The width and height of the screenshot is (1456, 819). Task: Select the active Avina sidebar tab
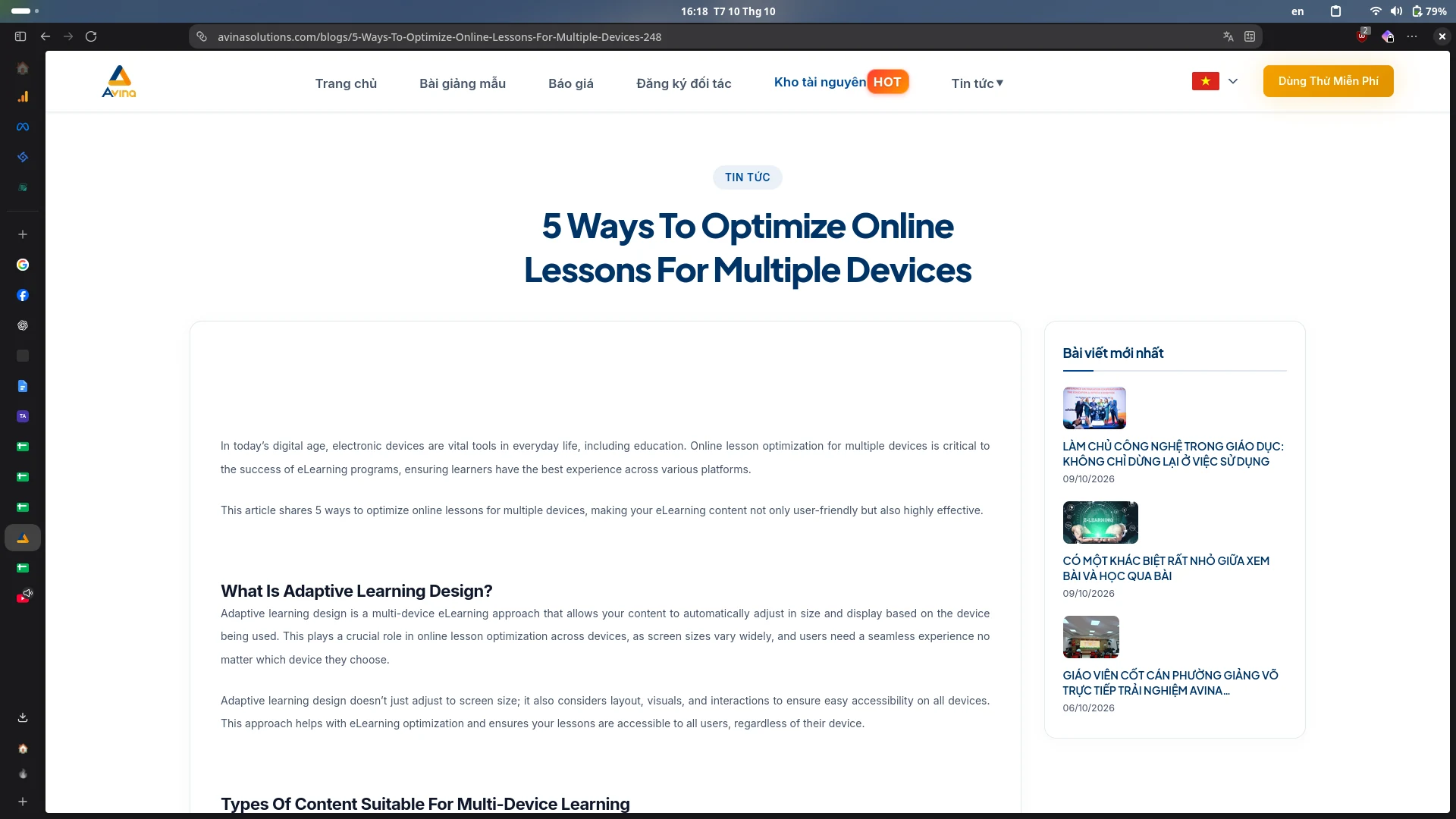pyautogui.click(x=23, y=538)
